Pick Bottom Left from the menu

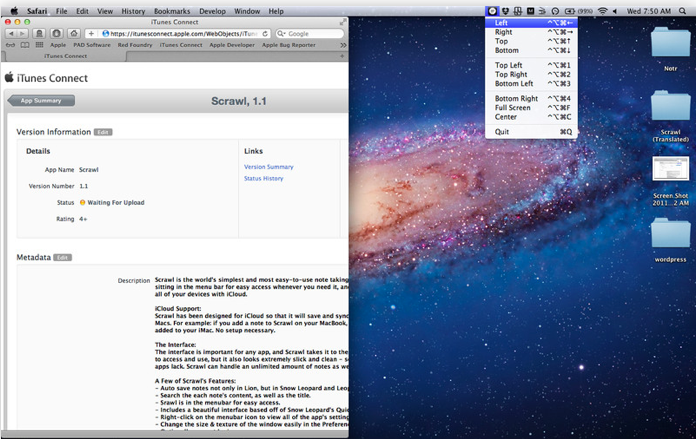click(x=531, y=83)
